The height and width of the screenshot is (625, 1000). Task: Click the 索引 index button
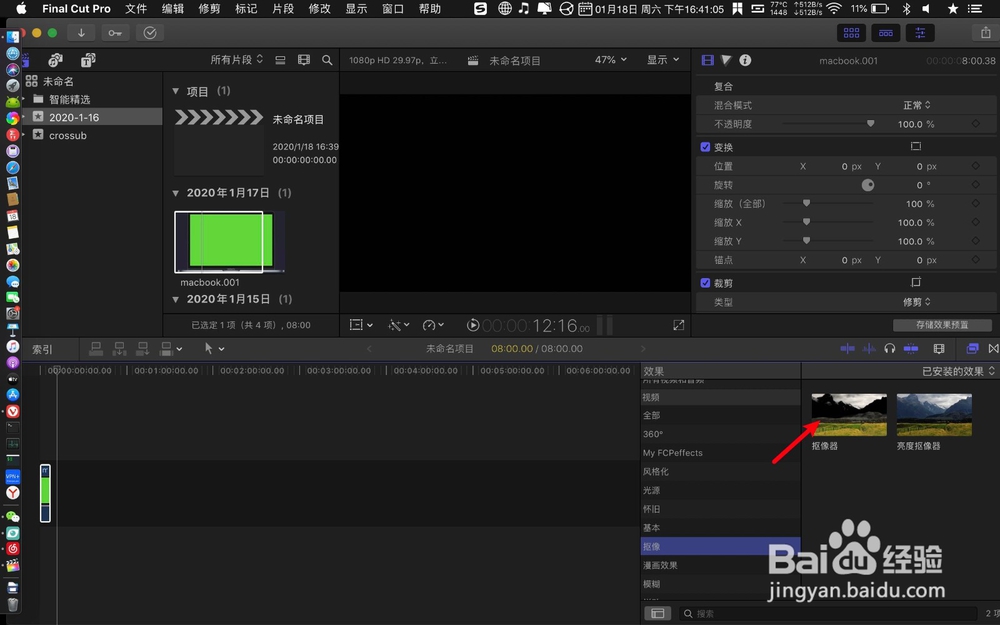point(41,348)
